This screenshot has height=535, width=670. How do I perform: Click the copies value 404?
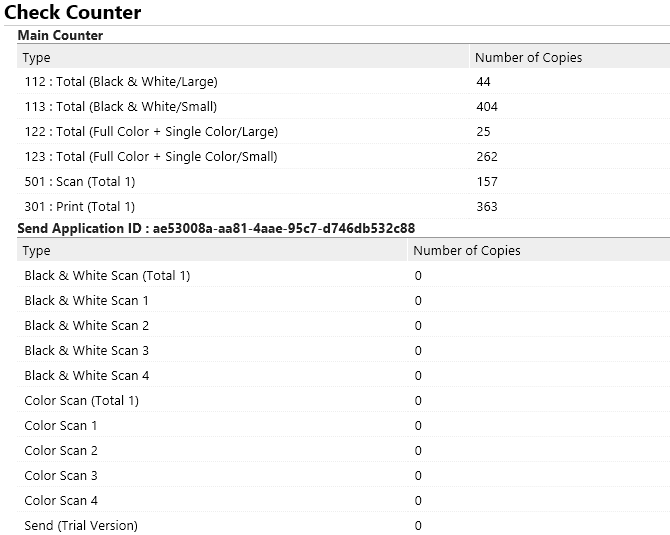coord(487,107)
